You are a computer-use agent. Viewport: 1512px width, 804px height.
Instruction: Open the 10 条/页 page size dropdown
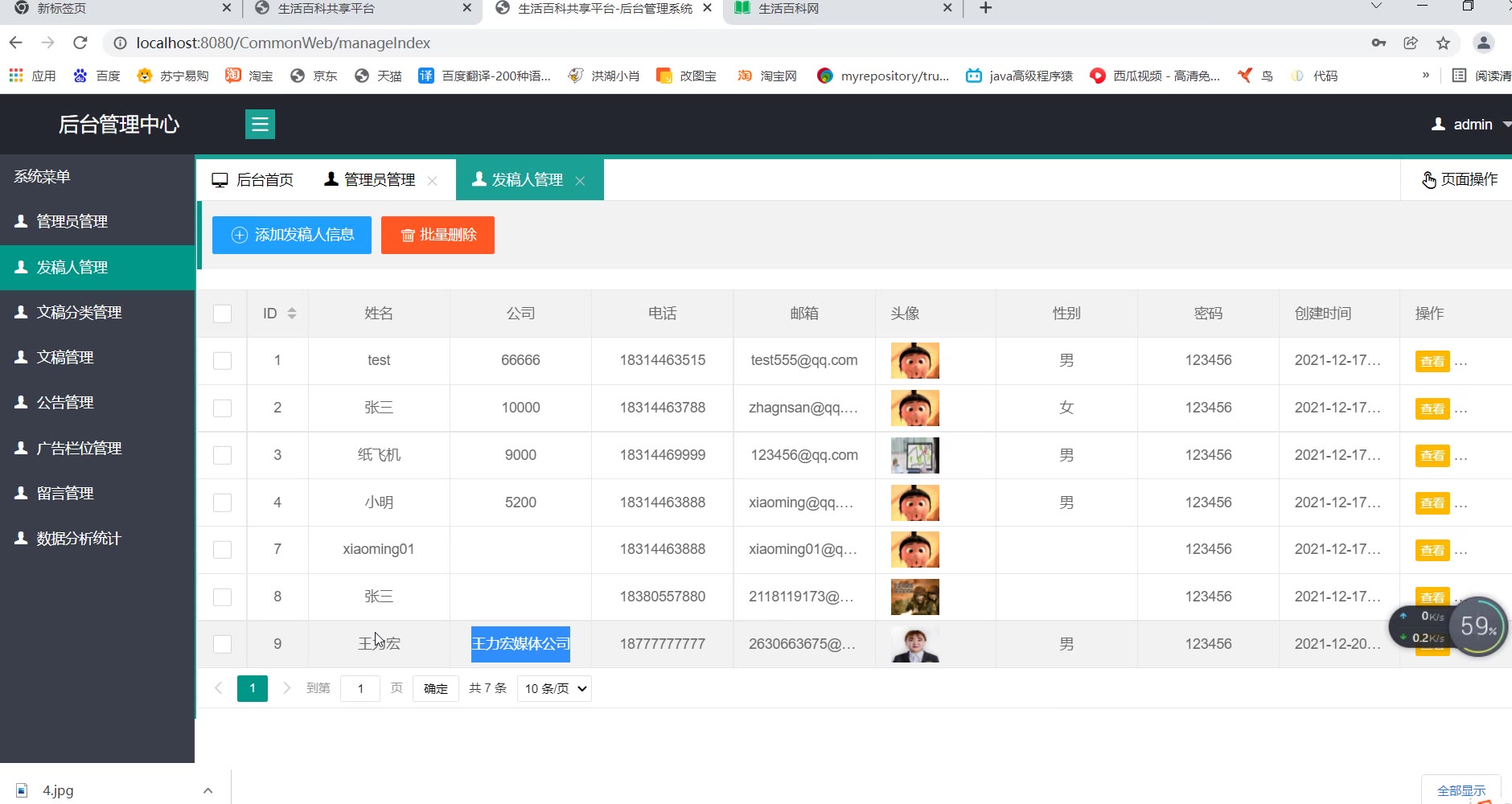554,689
